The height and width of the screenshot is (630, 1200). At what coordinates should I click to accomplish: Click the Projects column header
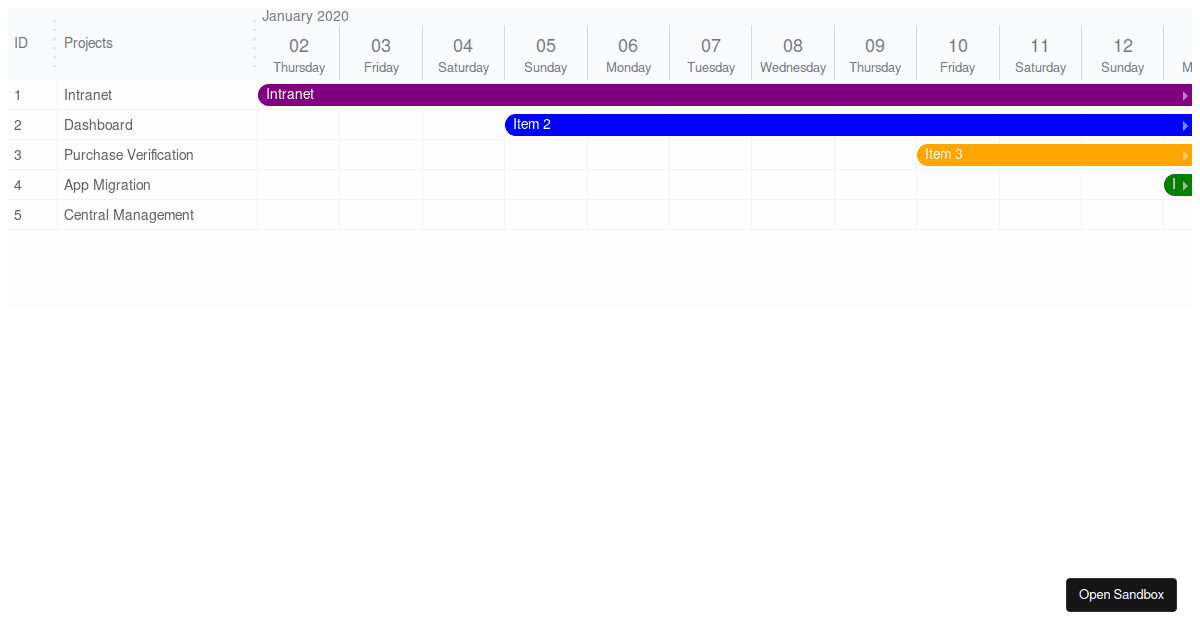click(88, 43)
